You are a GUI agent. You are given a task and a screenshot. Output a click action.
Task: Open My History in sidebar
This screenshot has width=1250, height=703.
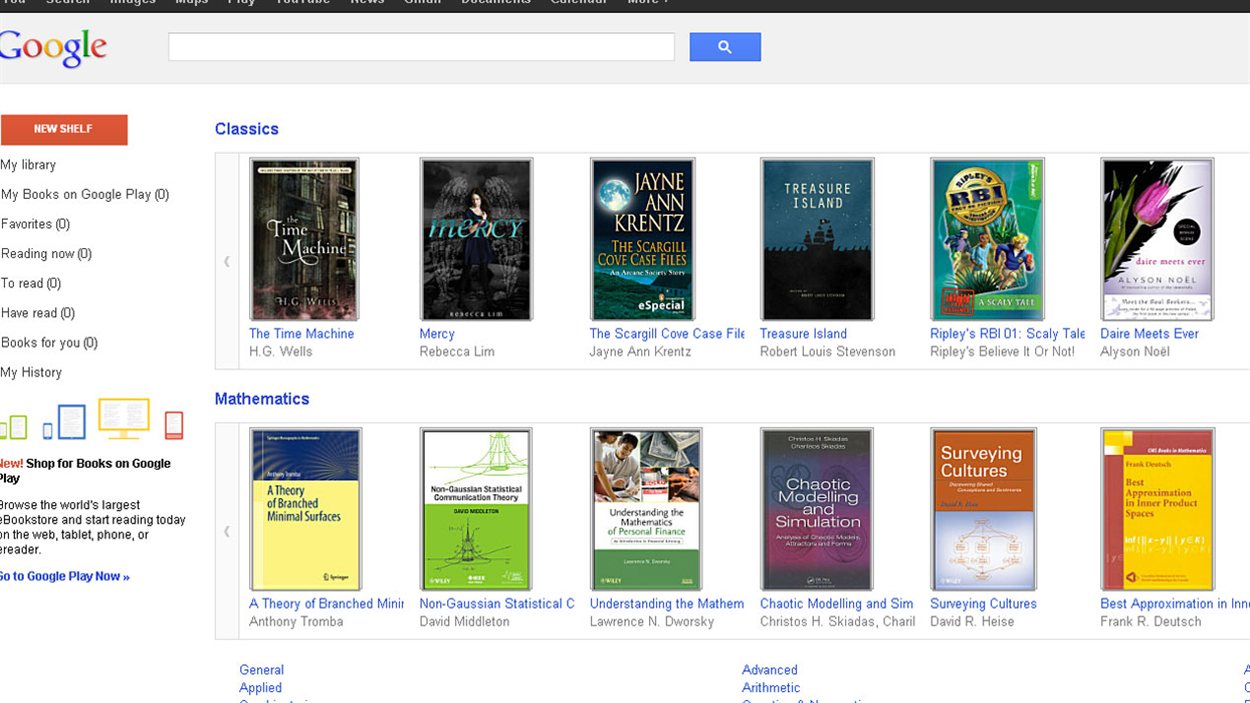click(31, 372)
